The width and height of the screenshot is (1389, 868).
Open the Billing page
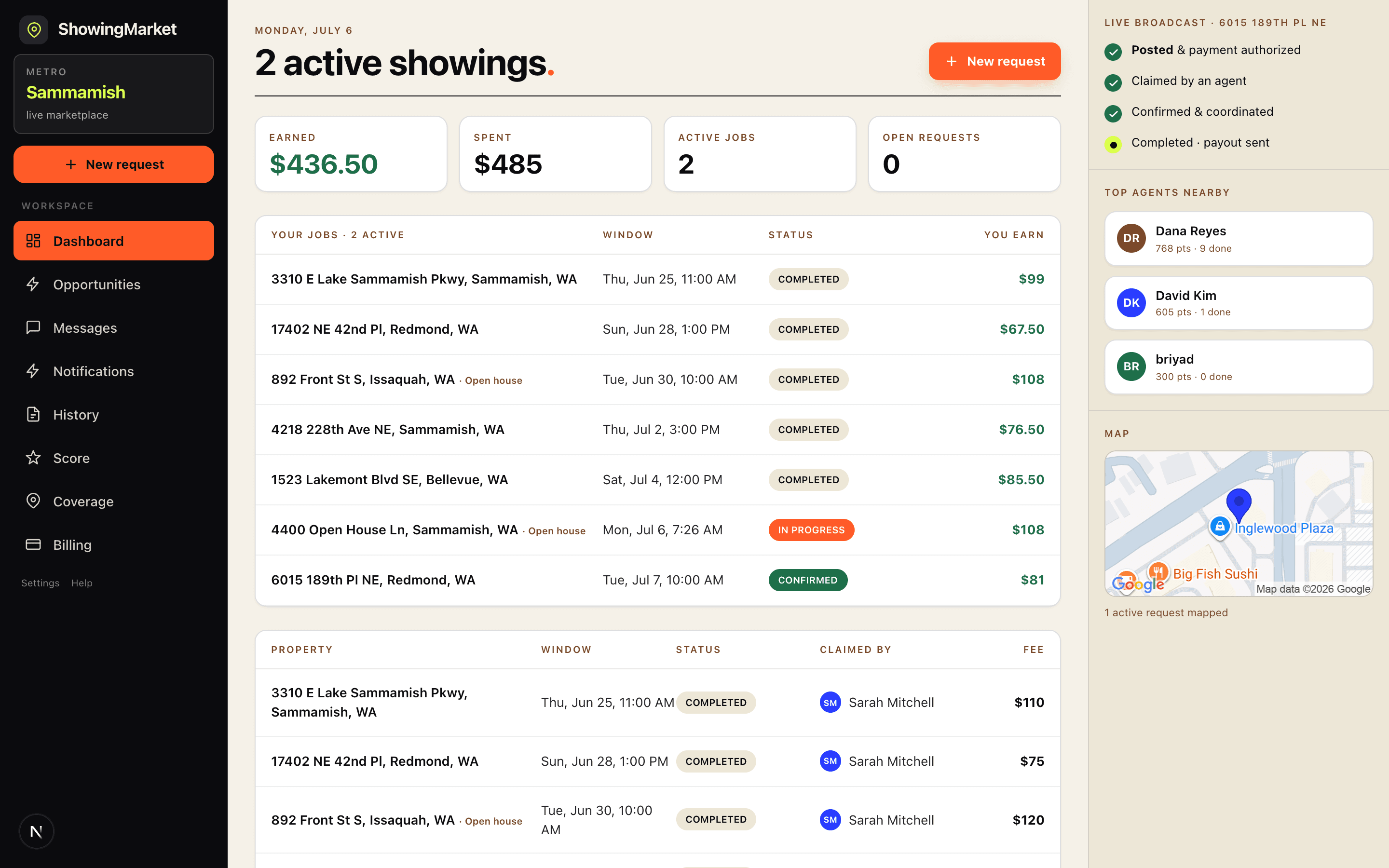click(x=114, y=545)
